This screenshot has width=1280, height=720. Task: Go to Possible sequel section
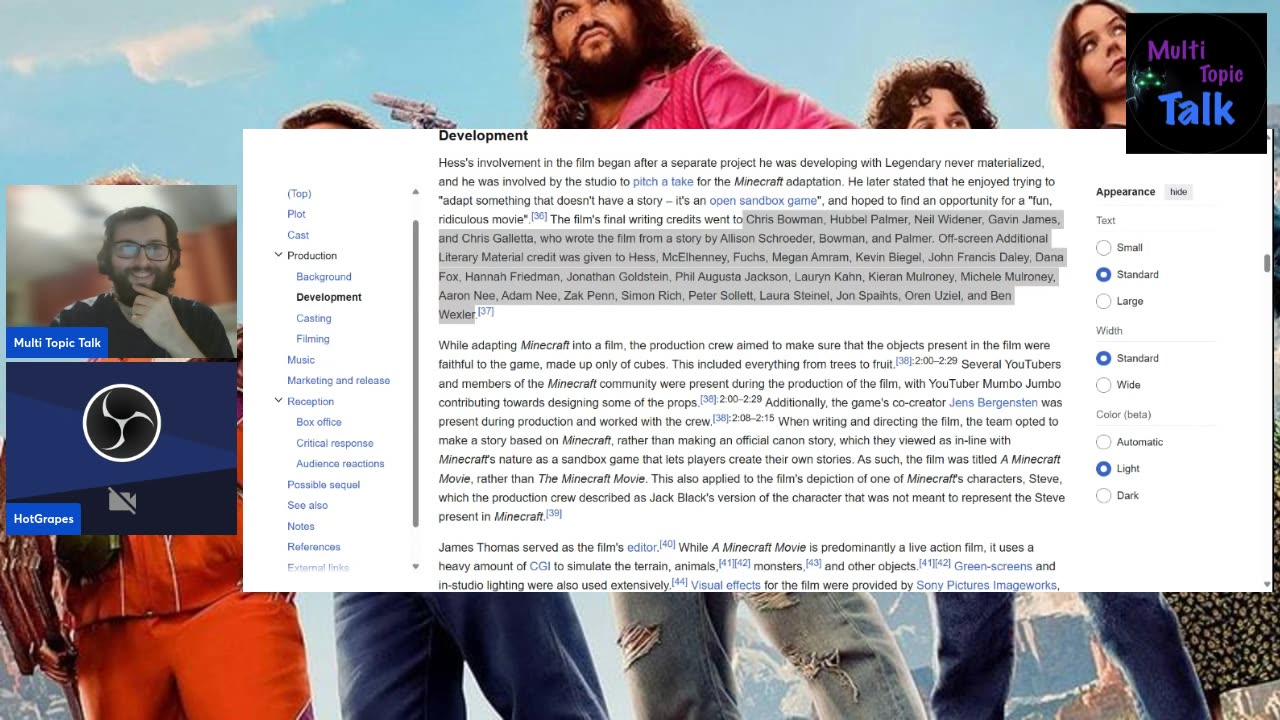click(324, 485)
